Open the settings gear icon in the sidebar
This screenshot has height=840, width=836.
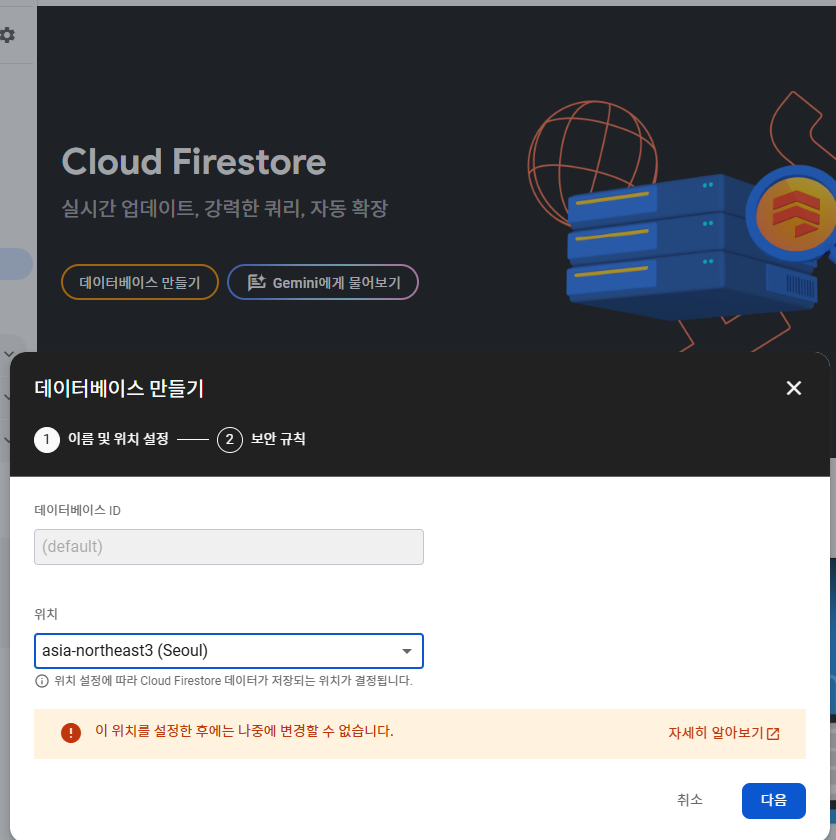pyautogui.click(x=7, y=35)
